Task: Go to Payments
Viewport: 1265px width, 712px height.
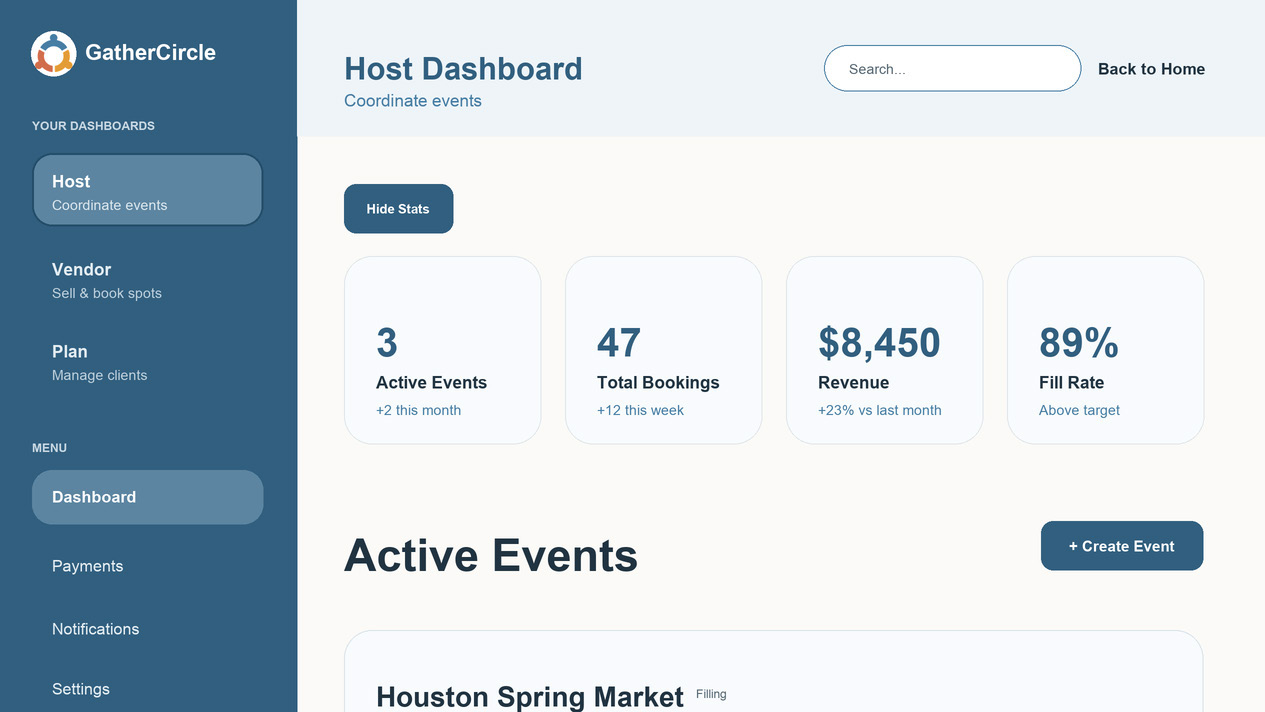Action: click(148, 566)
